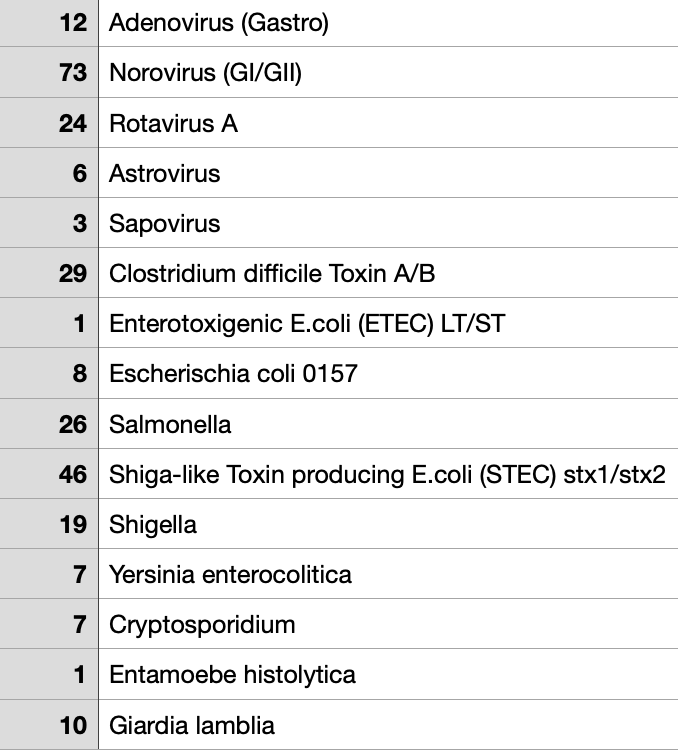The image size is (678, 752).
Task: Click the count 46 cell
Action: pos(73,474)
